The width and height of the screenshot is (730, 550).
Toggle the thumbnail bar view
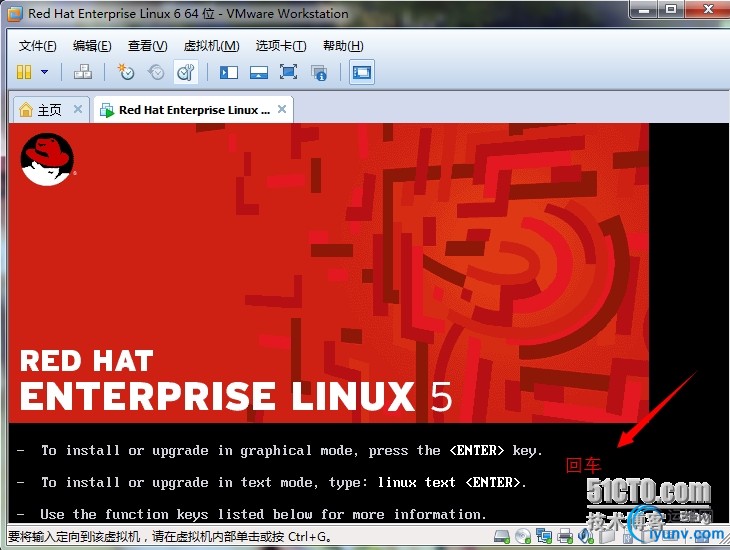click(259, 72)
